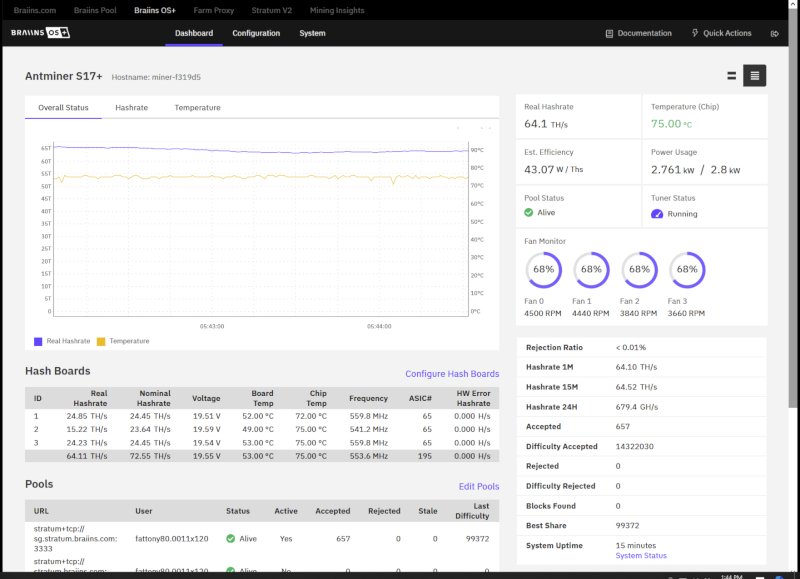Click the Nominal Hashrate column header
Viewport: 800px width, 579px height.
pyautogui.click(x=154, y=398)
